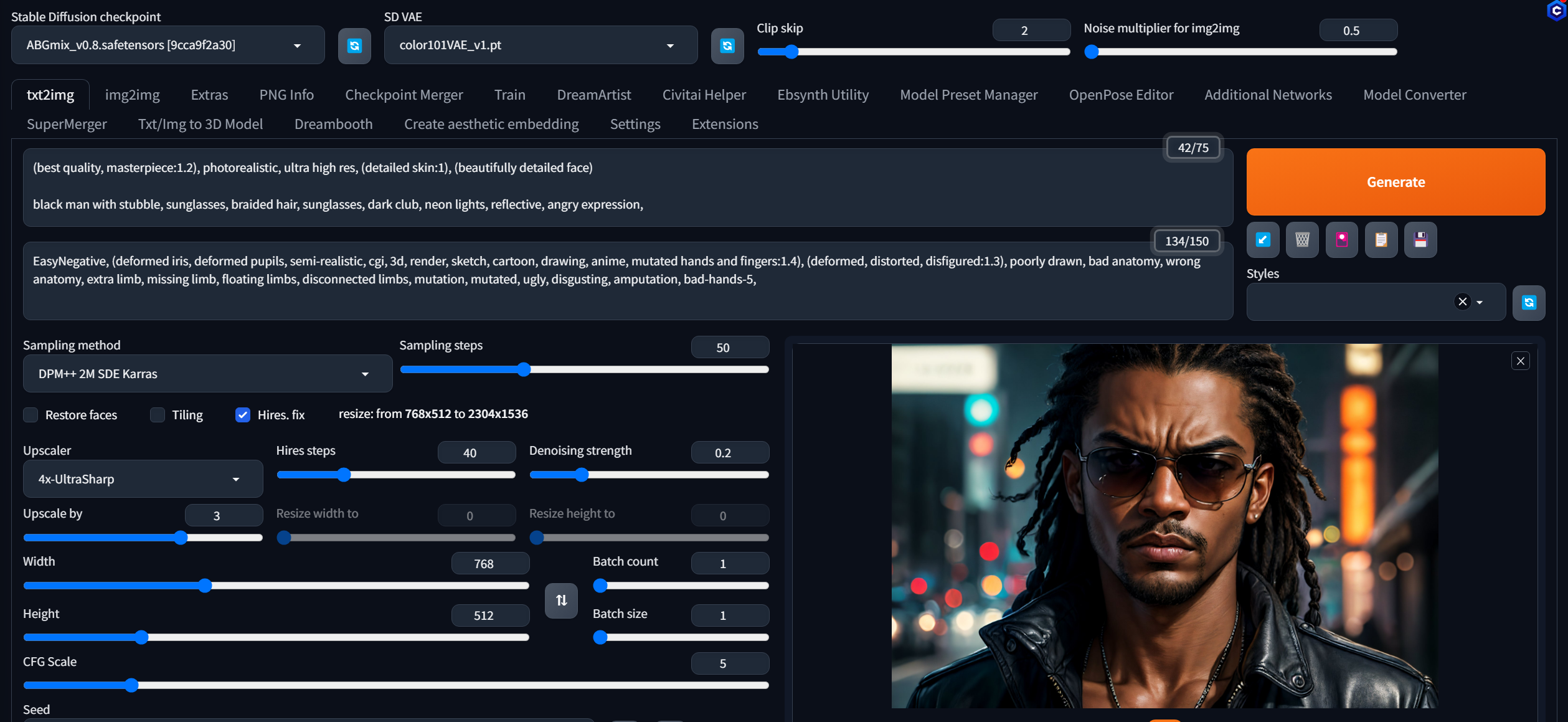Open the Civitai Helper tab
This screenshot has height=722, width=1568.
[704, 95]
